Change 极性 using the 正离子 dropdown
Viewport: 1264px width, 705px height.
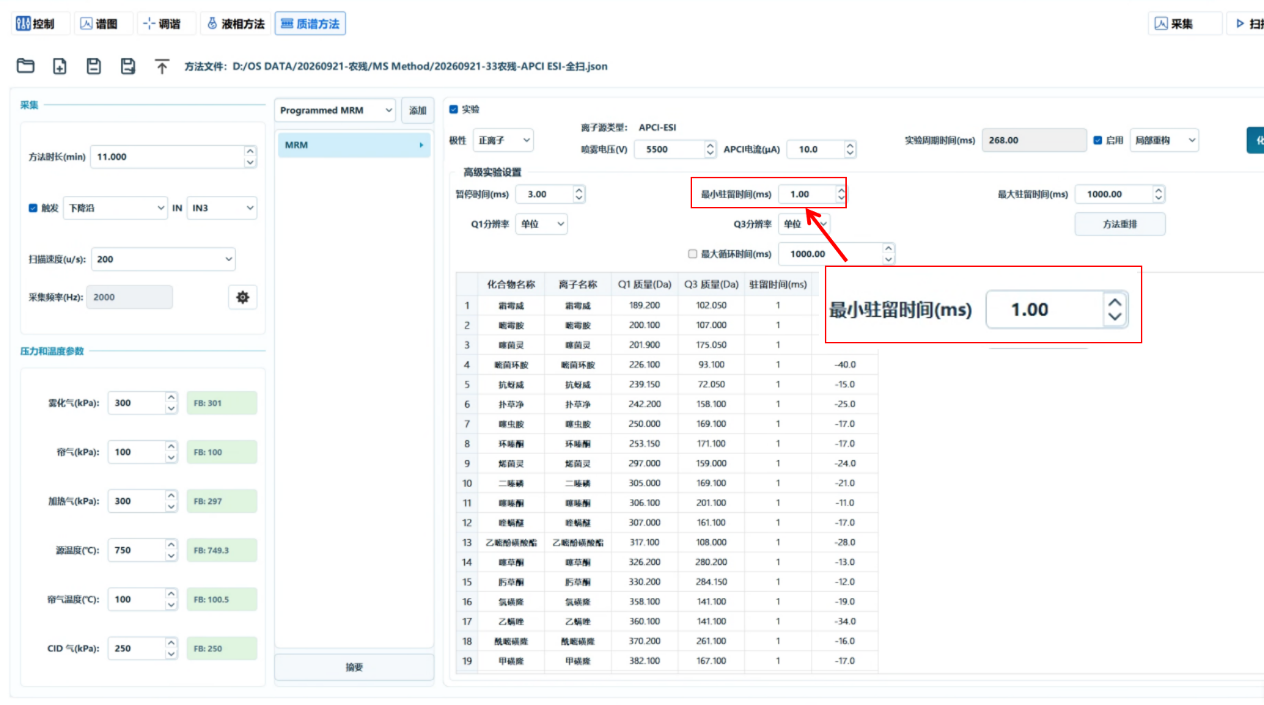click(503, 141)
